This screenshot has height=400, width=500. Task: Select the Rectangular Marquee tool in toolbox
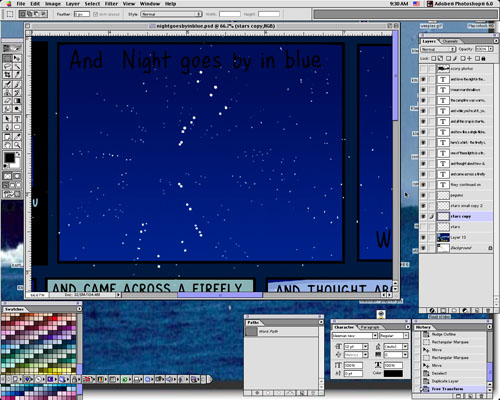tap(7, 58)
